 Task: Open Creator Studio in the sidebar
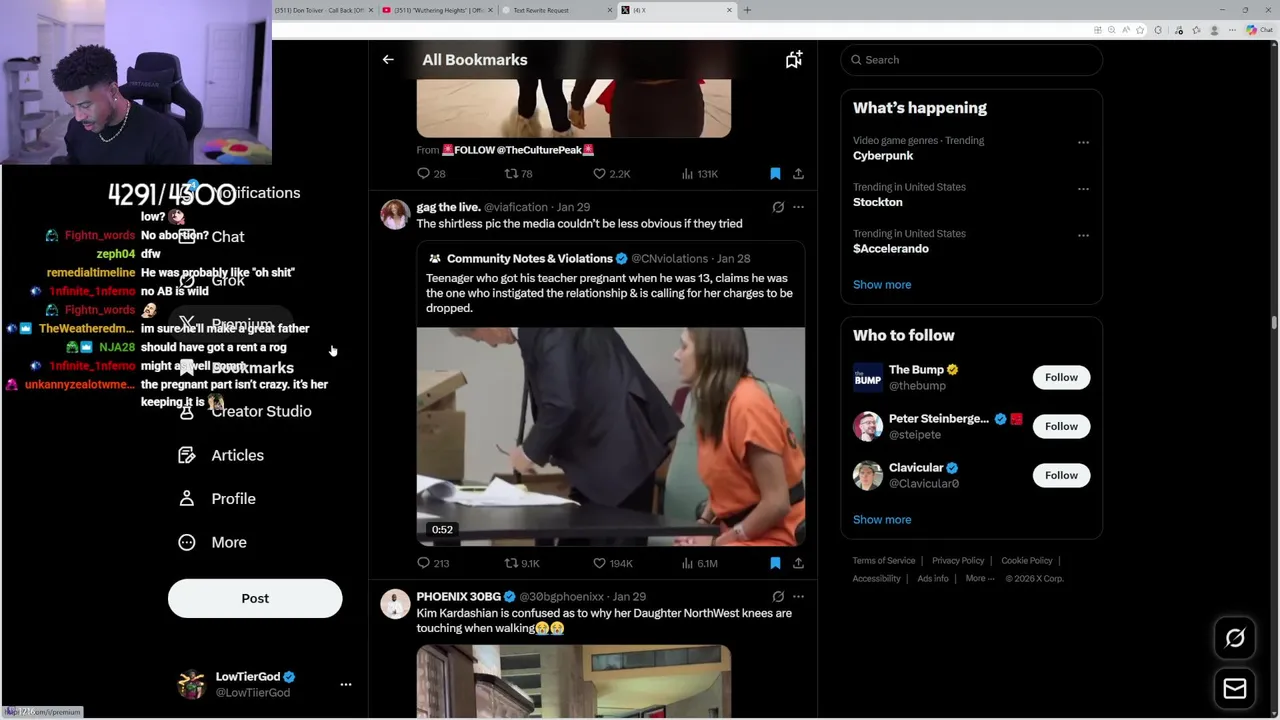point(244,411)
